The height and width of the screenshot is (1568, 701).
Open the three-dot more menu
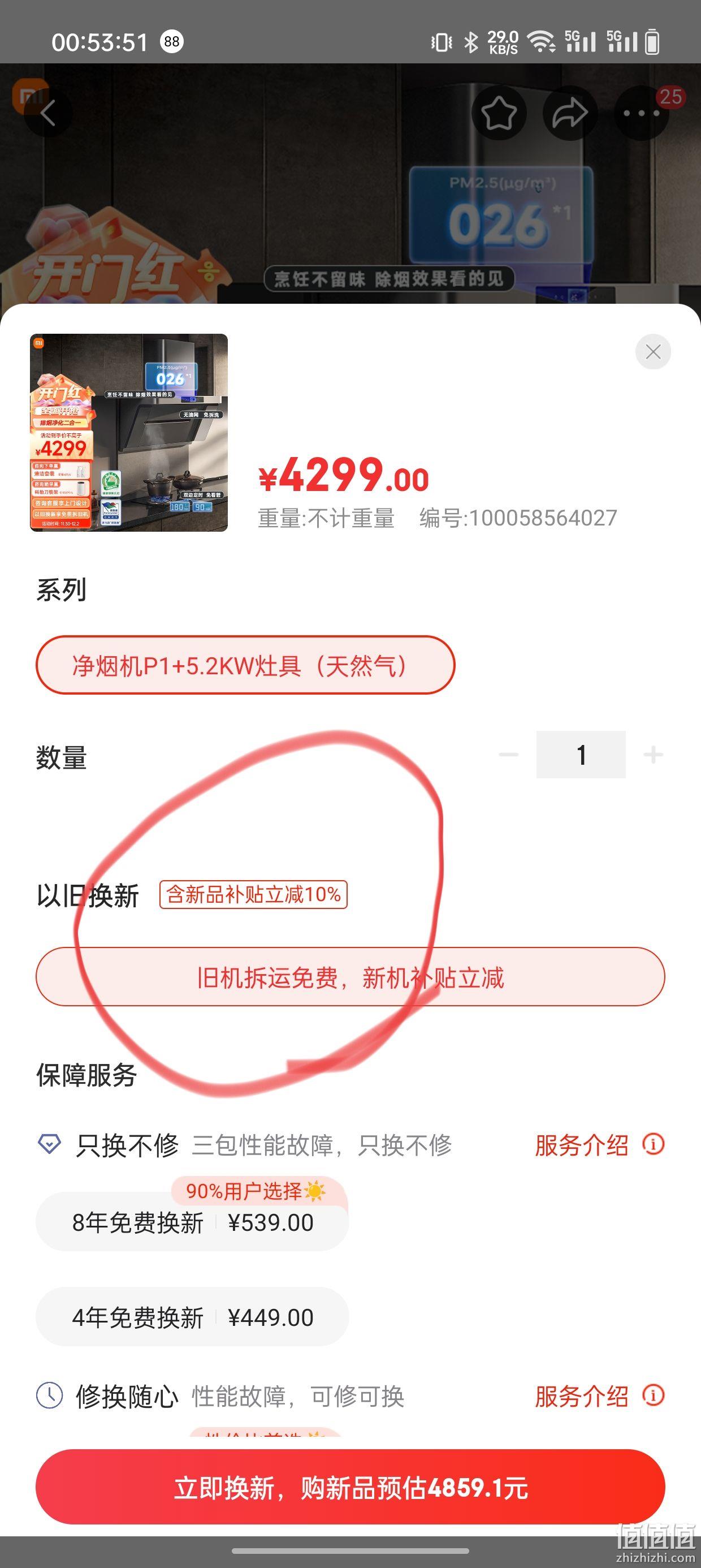pyautogui.click(x=642, y=113)
